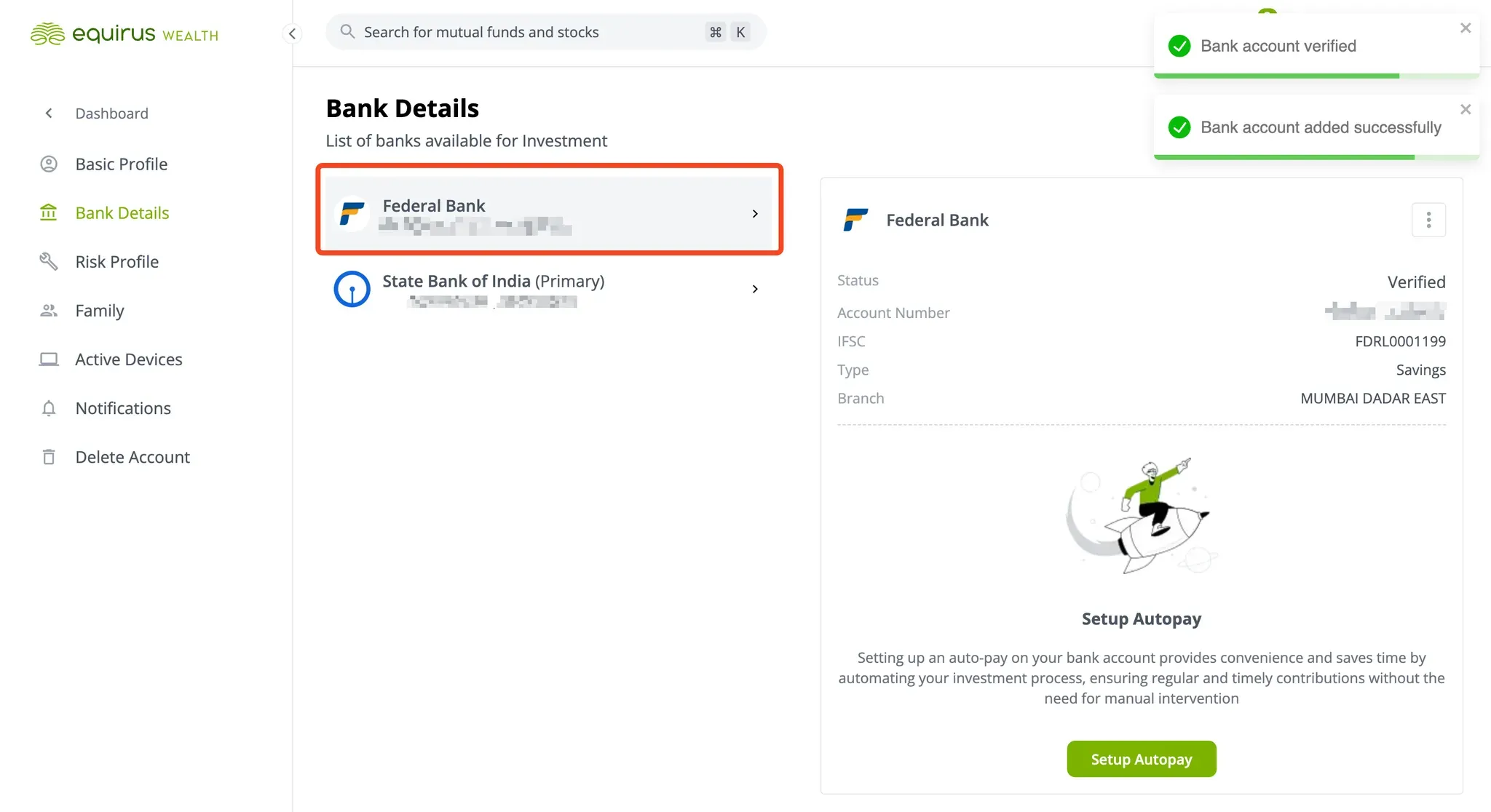Screen dimensions: 1491x812
Task: Open Basic Profile section
Action: coord(122,164)
